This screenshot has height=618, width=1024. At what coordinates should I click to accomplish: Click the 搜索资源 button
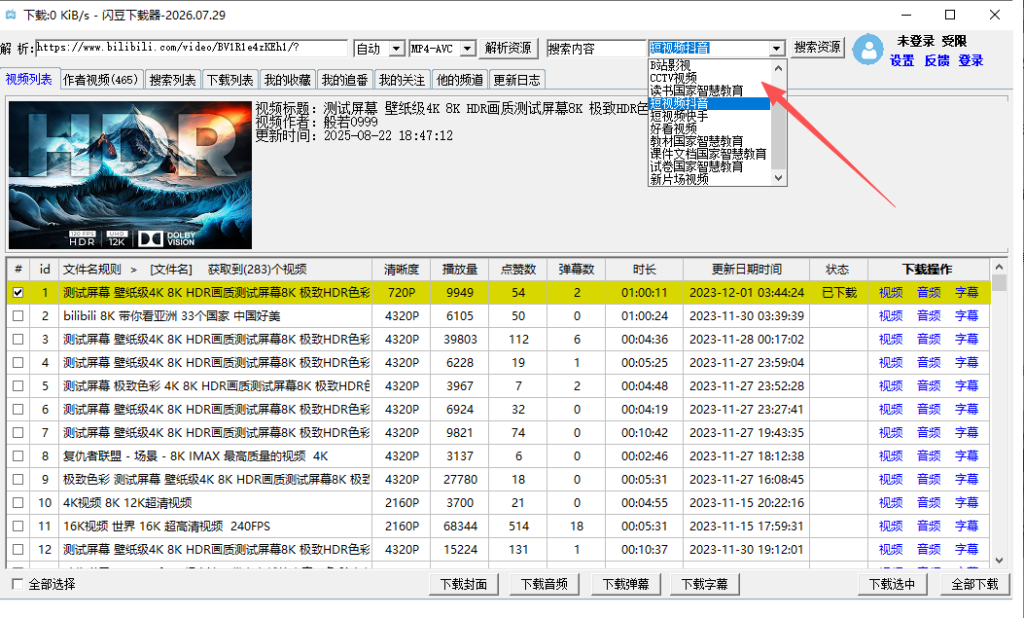pyautogui.click(x=817, y=47)
